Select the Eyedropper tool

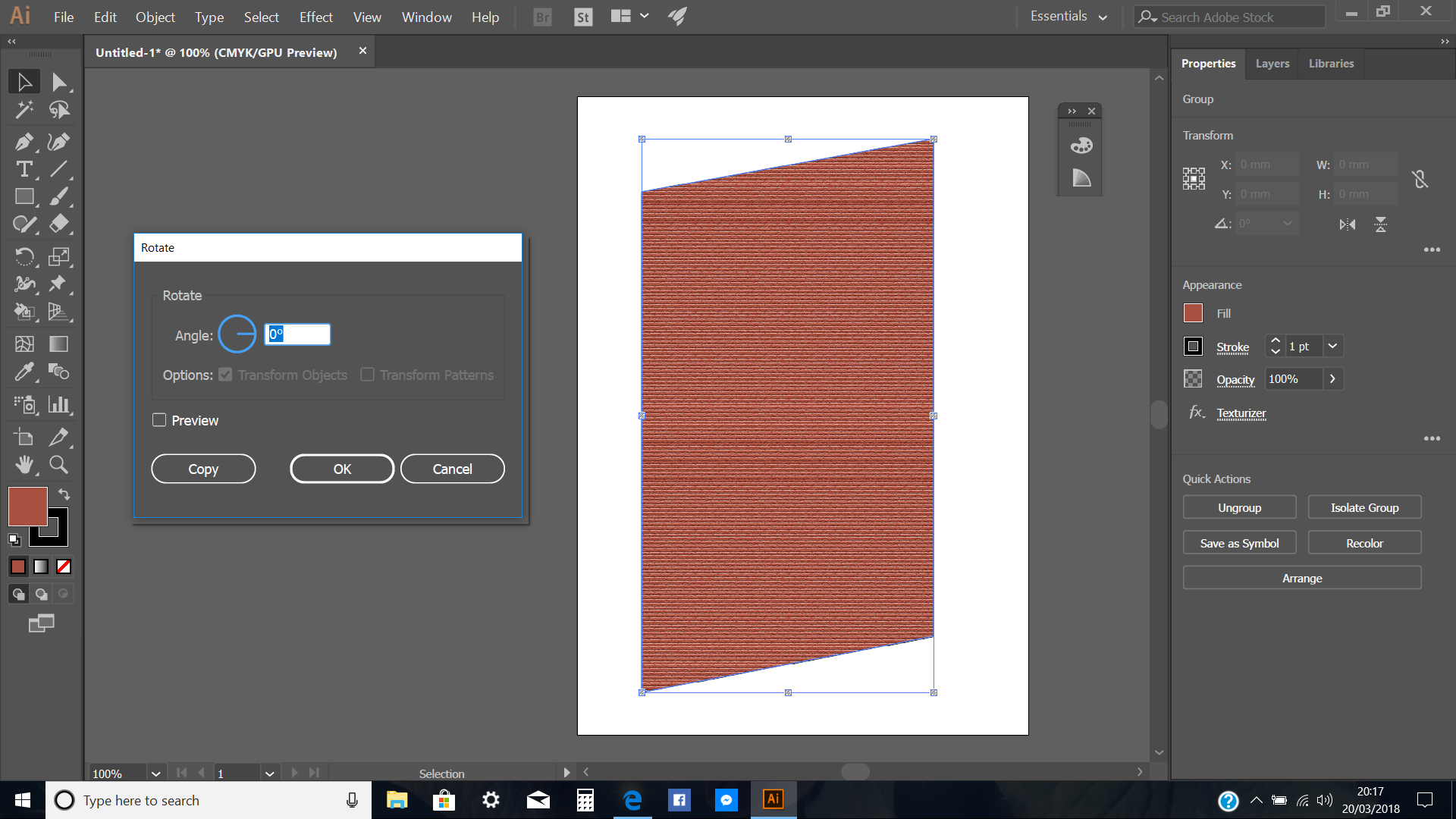(24, 372)
